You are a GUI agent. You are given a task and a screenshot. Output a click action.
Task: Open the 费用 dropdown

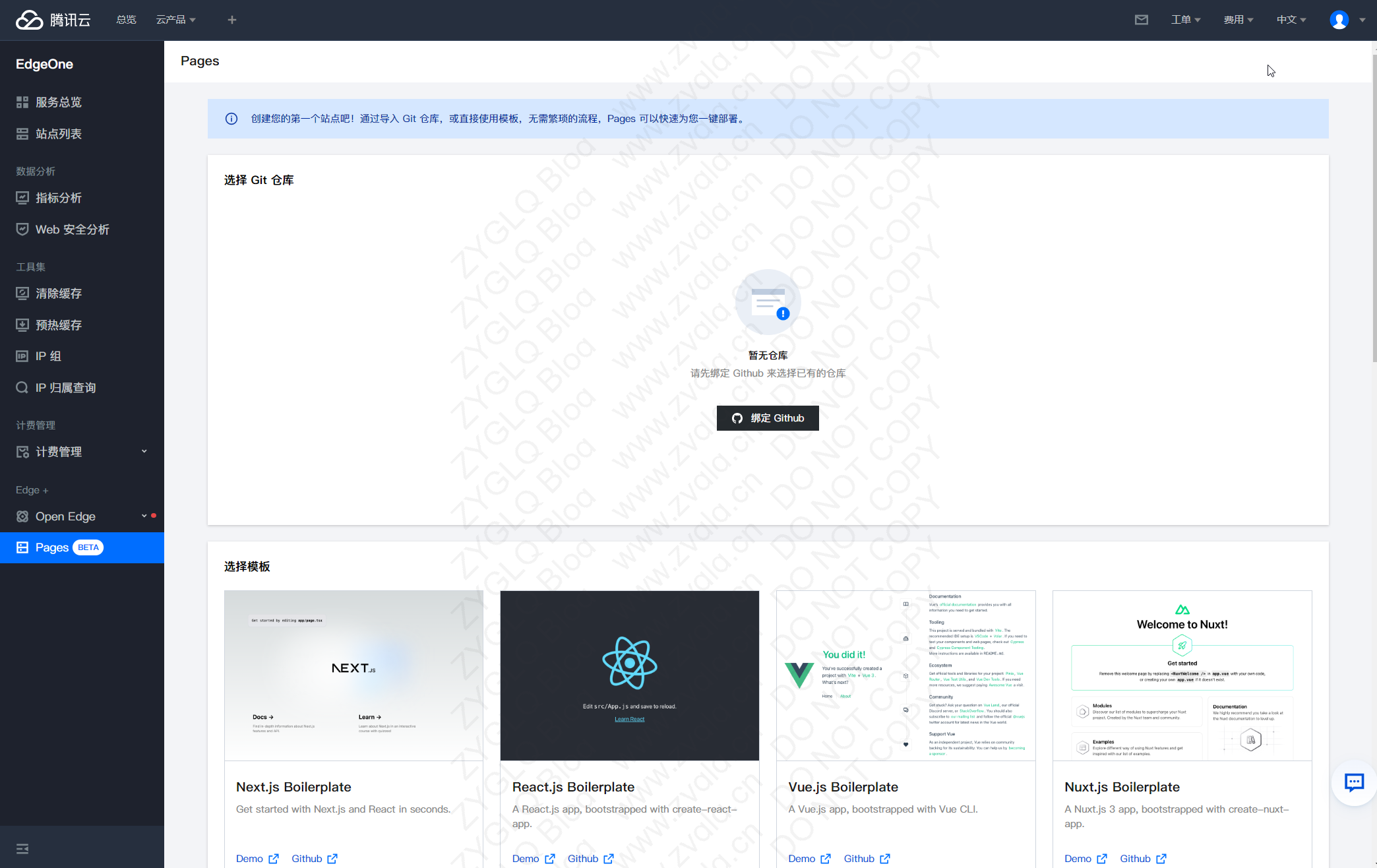coord(1239,20)
